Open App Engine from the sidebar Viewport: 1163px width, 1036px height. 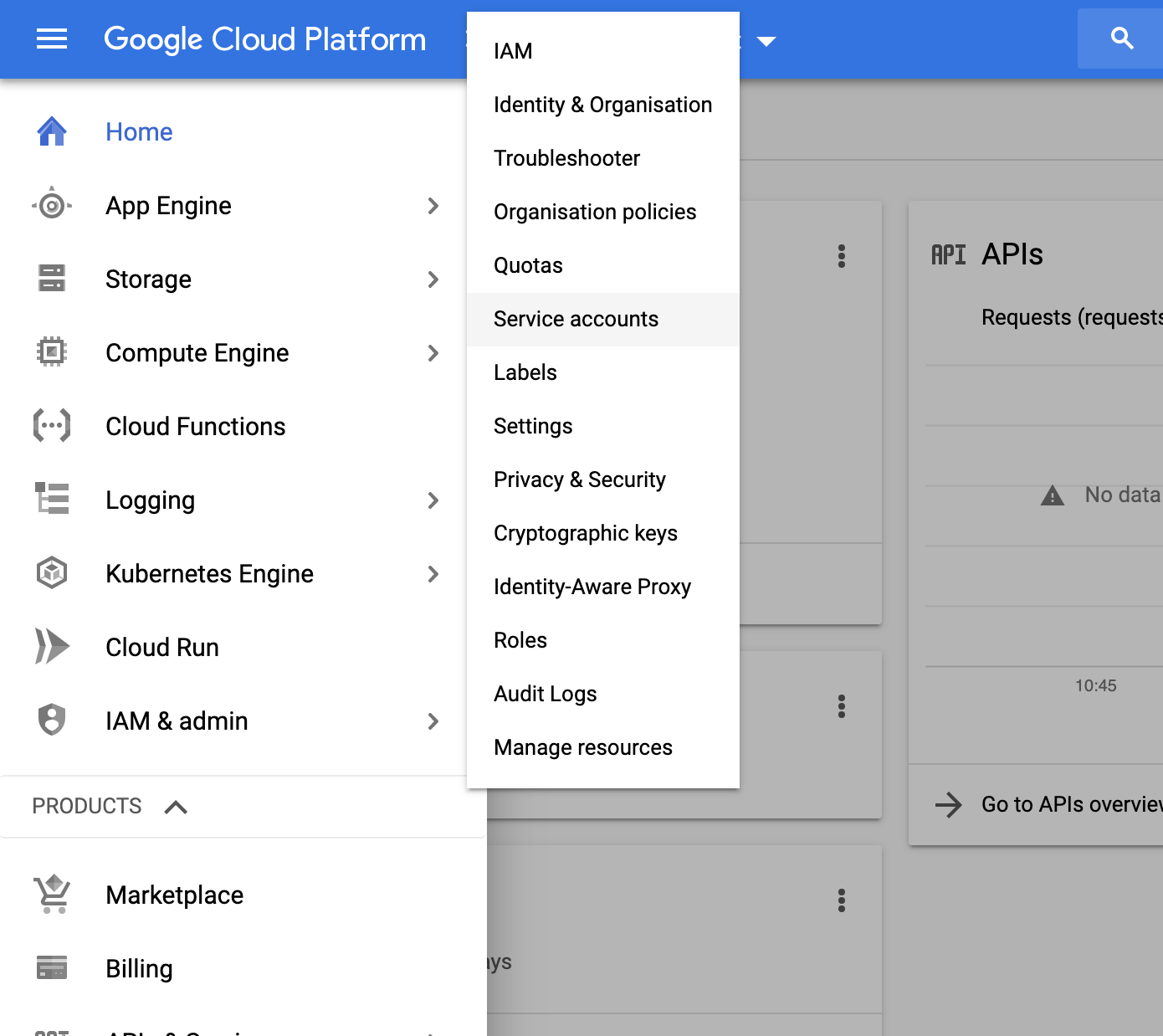click(x=168, y=205)
